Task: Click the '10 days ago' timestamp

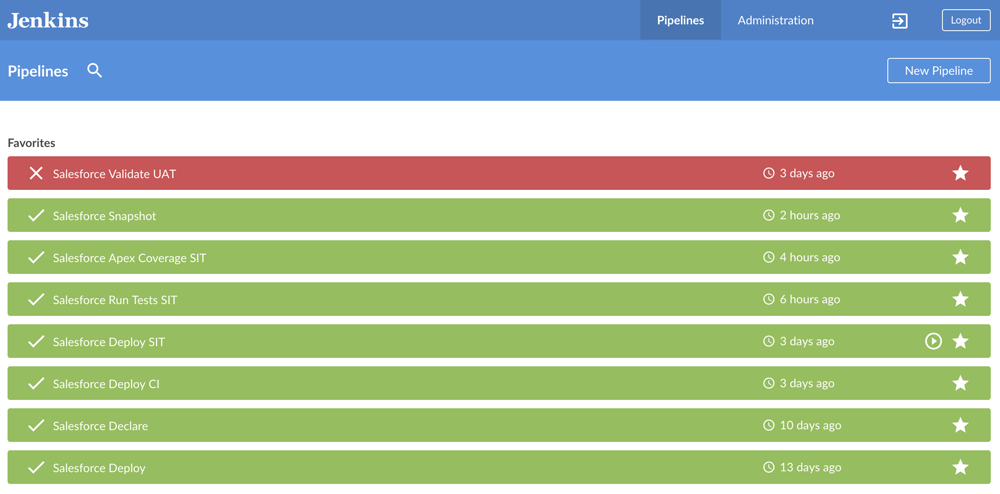Action: [x=810, y=426]
